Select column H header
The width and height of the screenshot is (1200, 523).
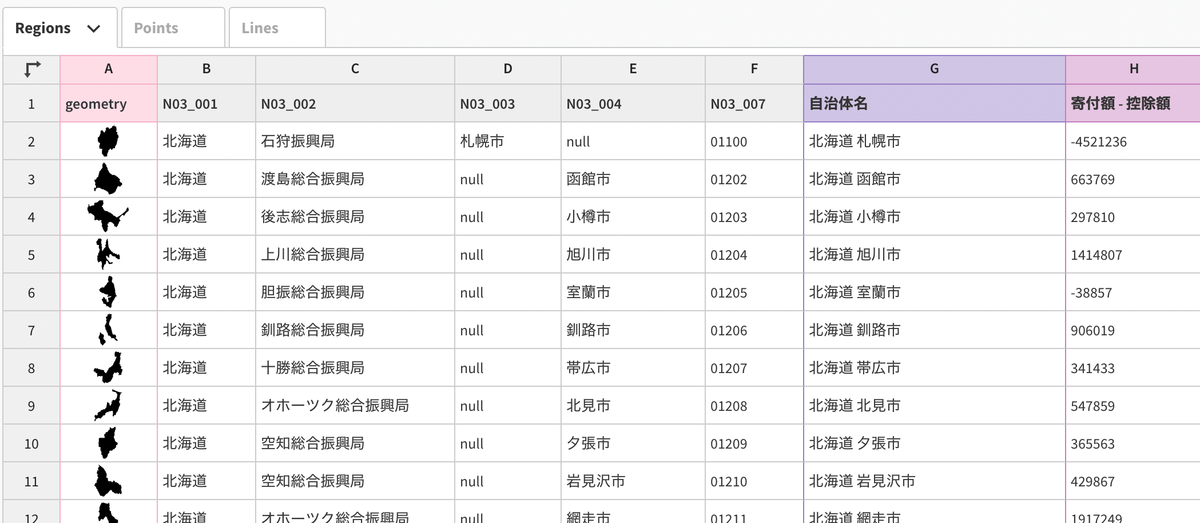pos(1133,69)
